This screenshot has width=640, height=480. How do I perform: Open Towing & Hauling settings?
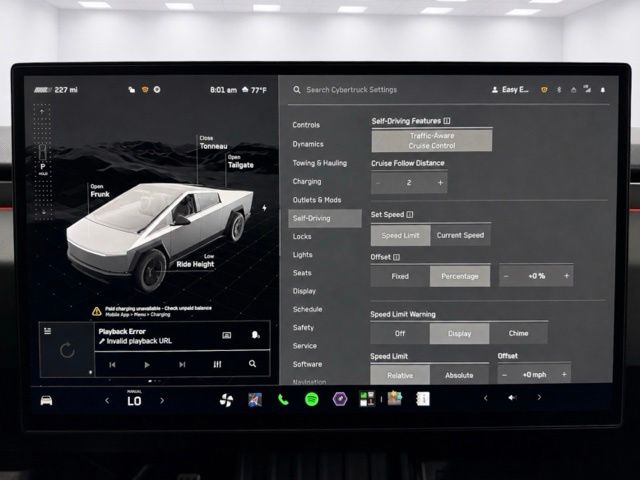pyautogui.click(x=320, y=163)
